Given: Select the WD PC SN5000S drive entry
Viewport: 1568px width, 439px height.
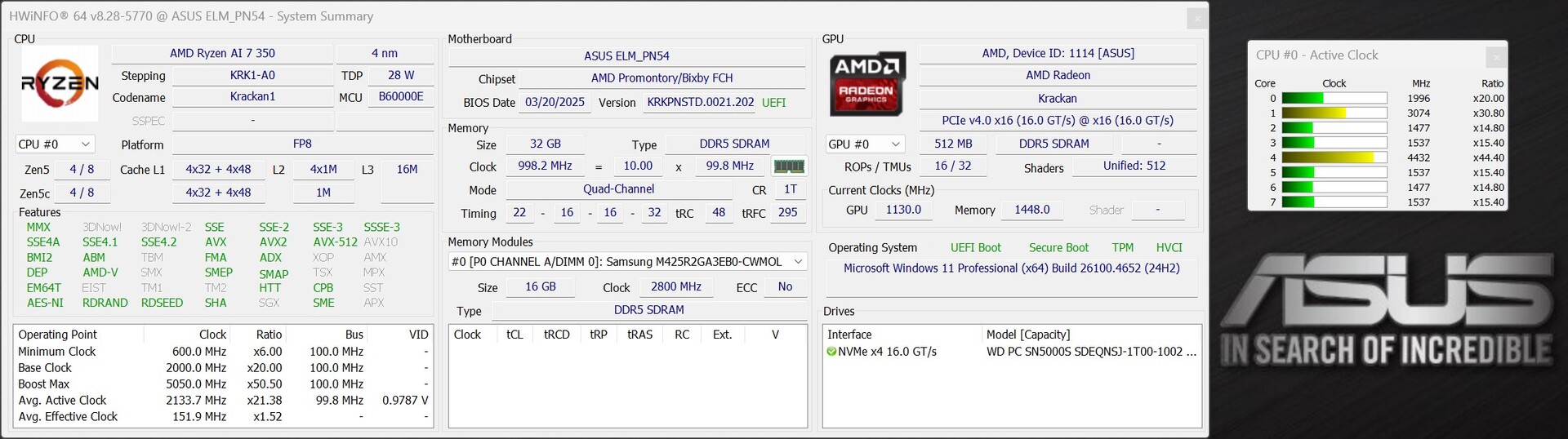Looking at the screenshot, I should (1090, 352).
